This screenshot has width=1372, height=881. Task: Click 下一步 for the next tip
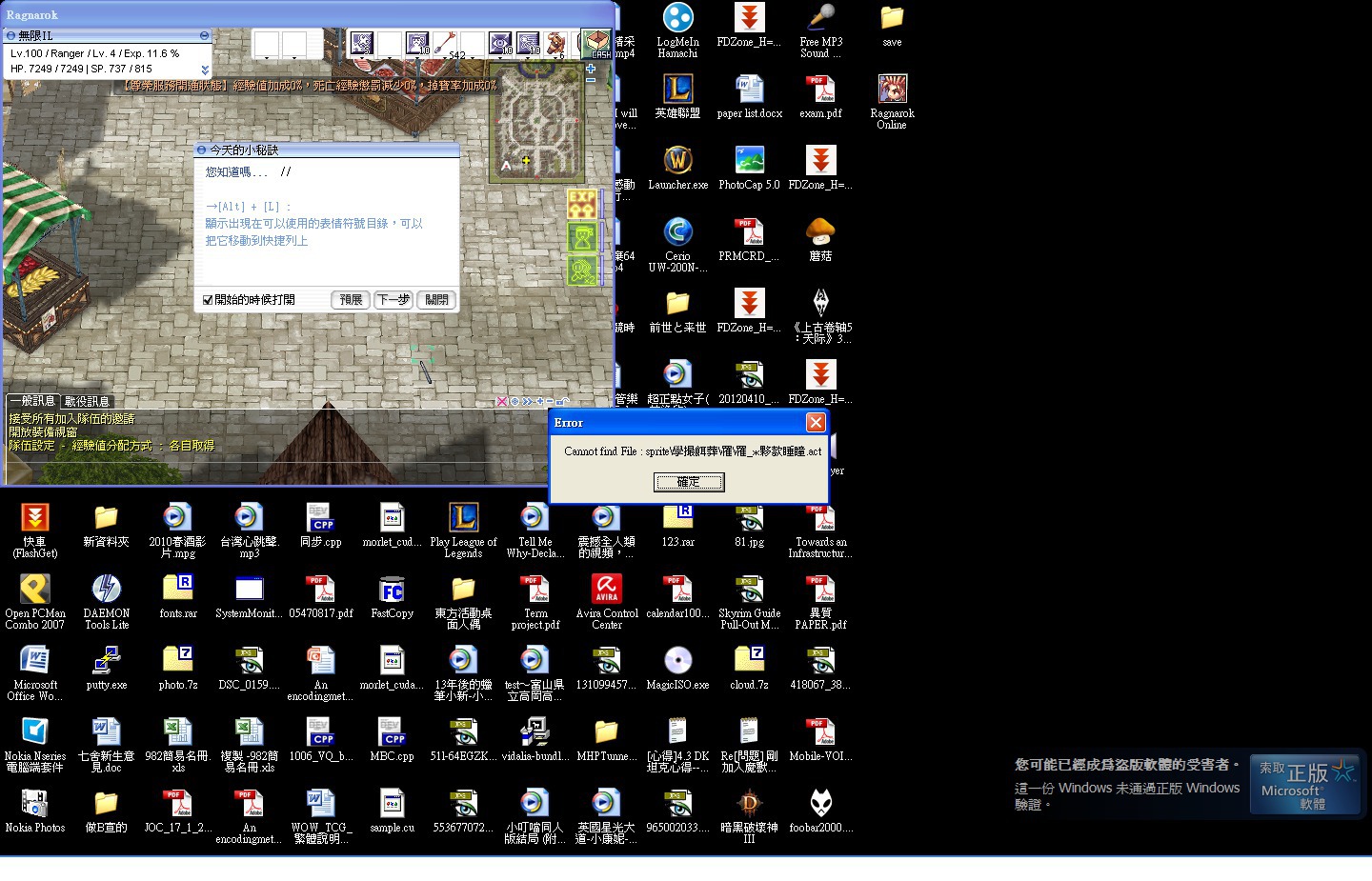pyautogui.click(x=393, y=300)
